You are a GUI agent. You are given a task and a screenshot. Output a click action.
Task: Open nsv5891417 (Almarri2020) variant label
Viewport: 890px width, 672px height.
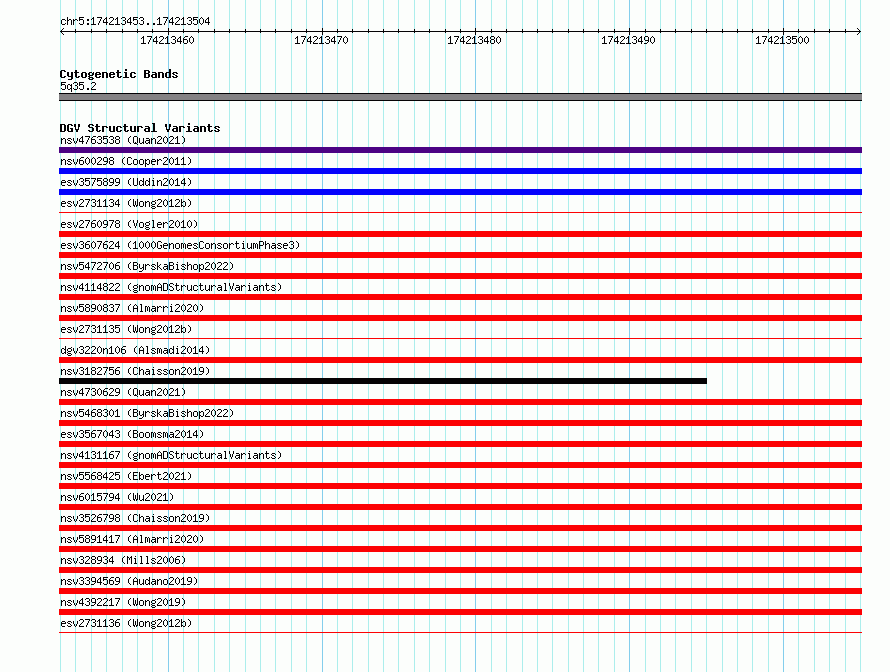tap(132, 539)
